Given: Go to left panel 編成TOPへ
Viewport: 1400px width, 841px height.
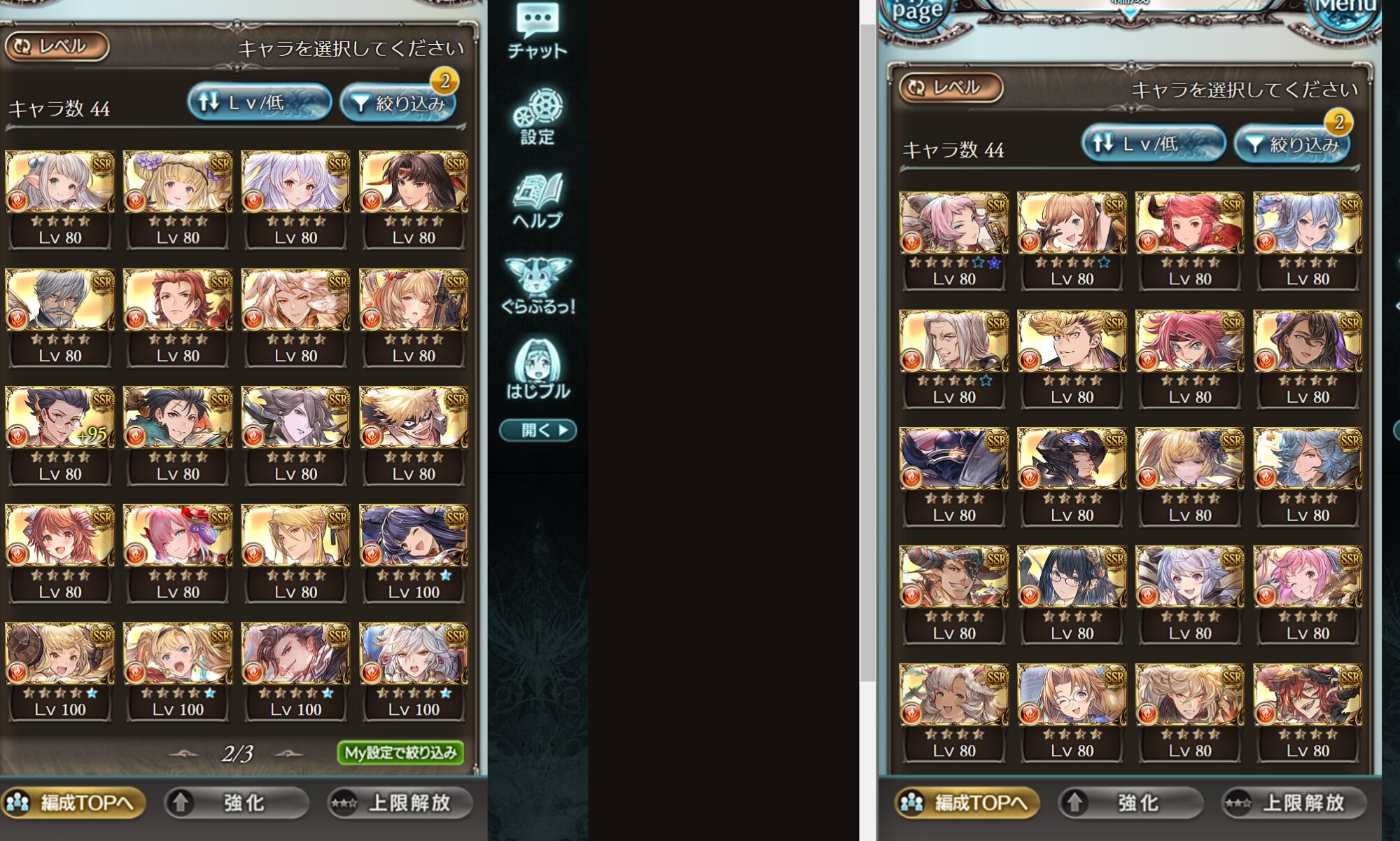Looking at the screenshot, I should tap(73, 802).
